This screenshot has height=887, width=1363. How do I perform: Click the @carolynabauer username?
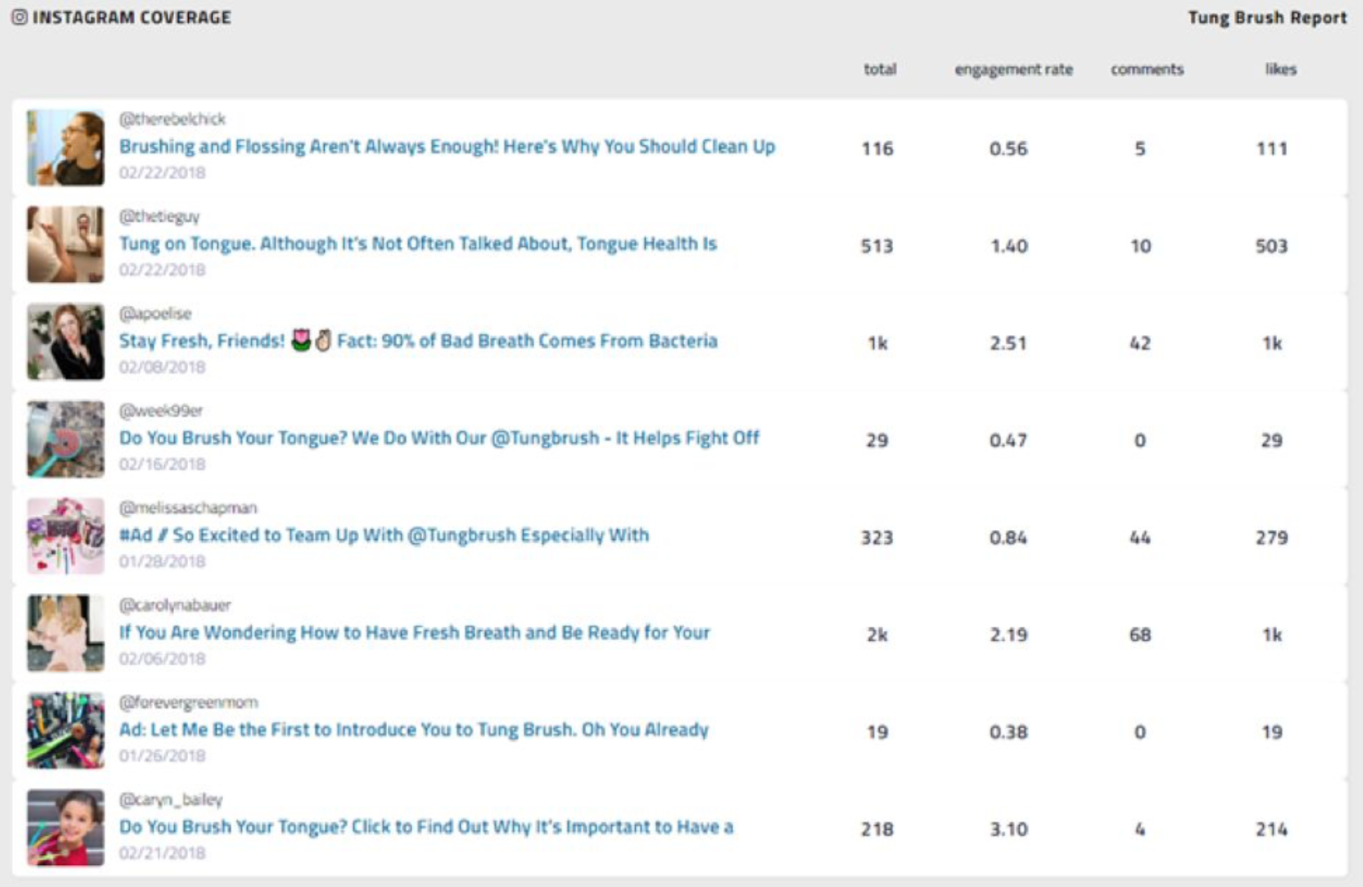[175, 605]
